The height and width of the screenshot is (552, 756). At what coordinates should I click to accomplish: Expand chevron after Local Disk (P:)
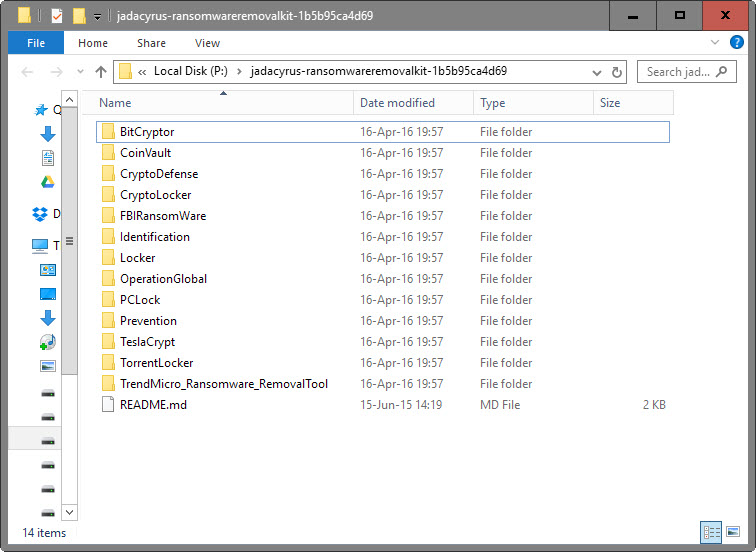[239, 72]
